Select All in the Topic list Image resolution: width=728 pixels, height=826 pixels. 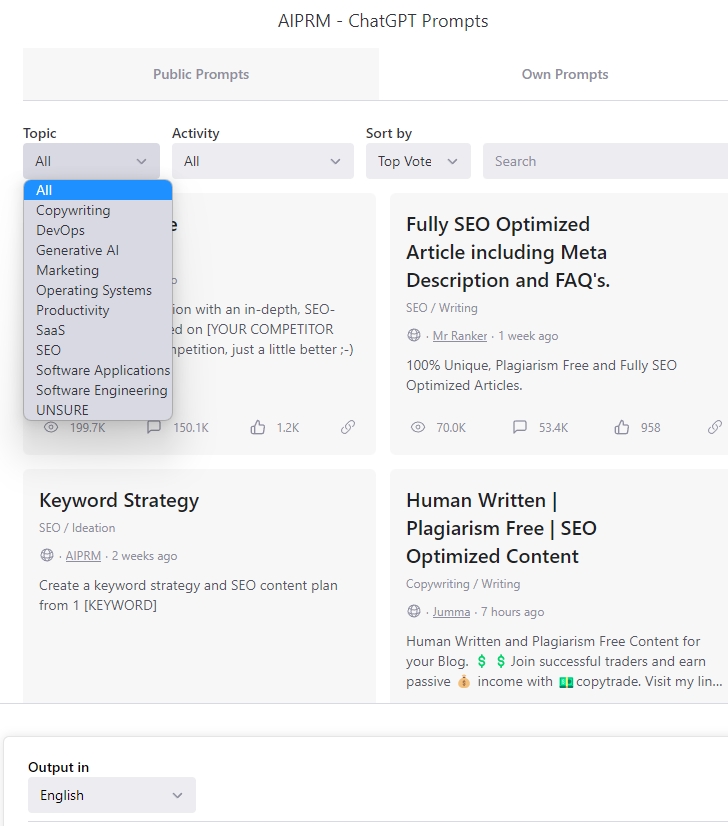(x=98, y=190)
